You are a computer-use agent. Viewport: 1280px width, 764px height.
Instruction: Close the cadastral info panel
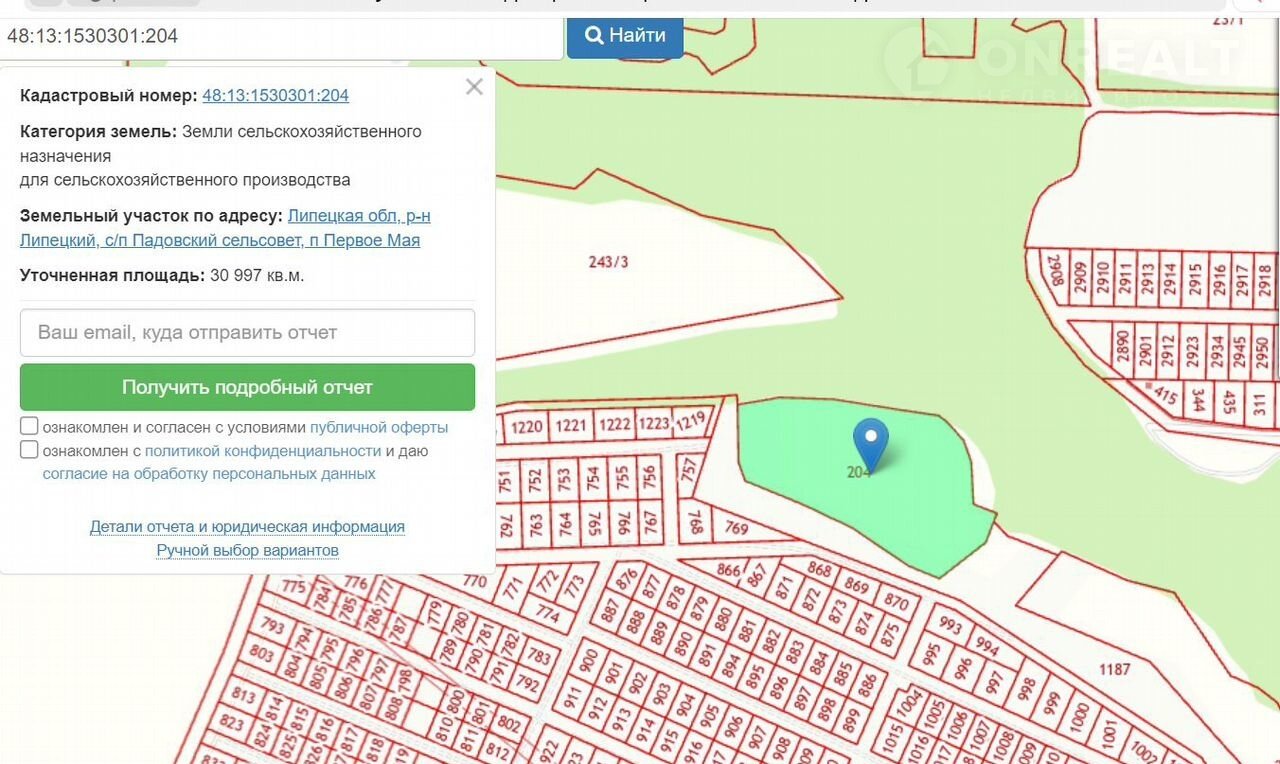click(x=474, y=87)
